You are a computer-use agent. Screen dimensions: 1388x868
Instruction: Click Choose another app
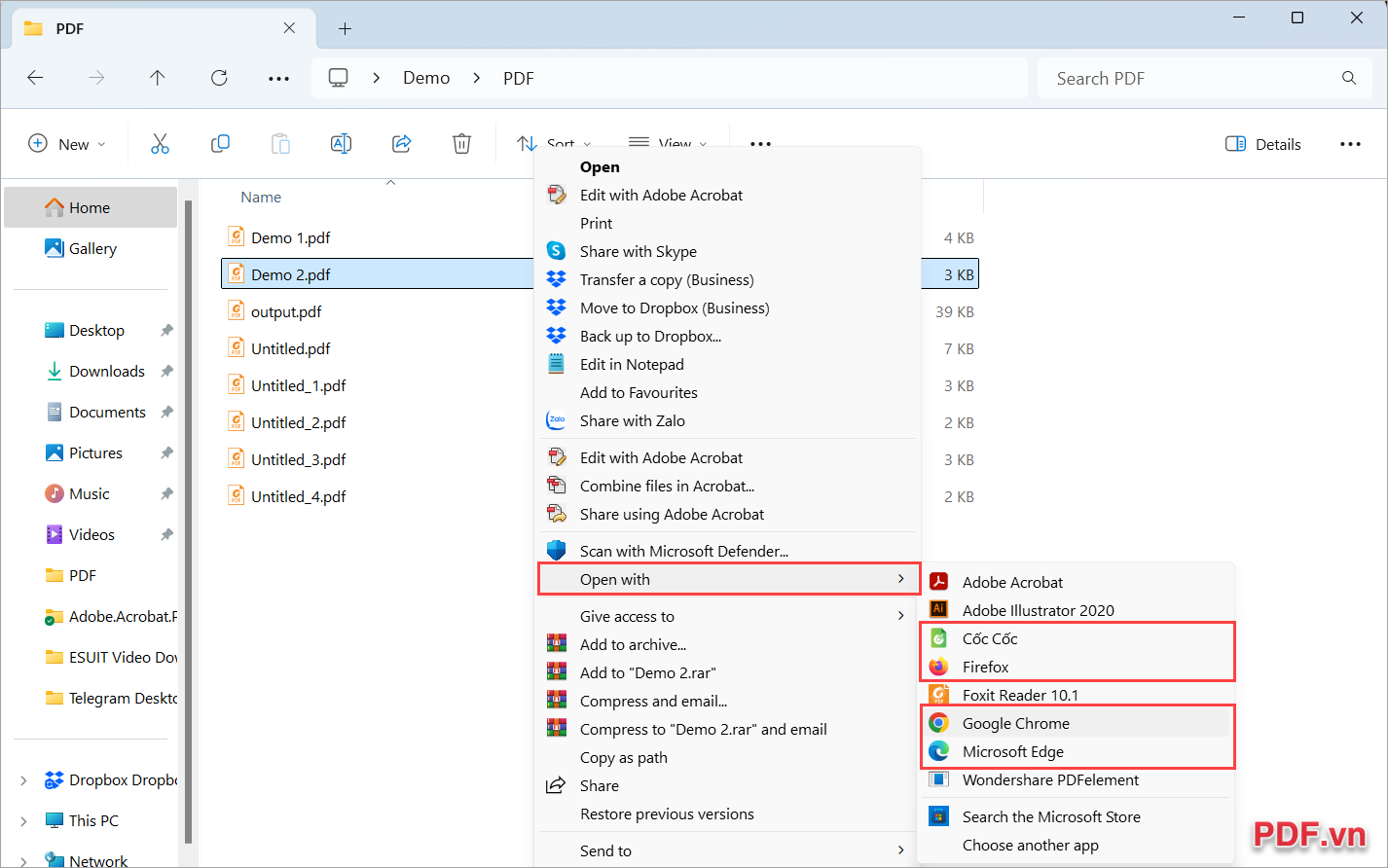(x=1078, y=845)
